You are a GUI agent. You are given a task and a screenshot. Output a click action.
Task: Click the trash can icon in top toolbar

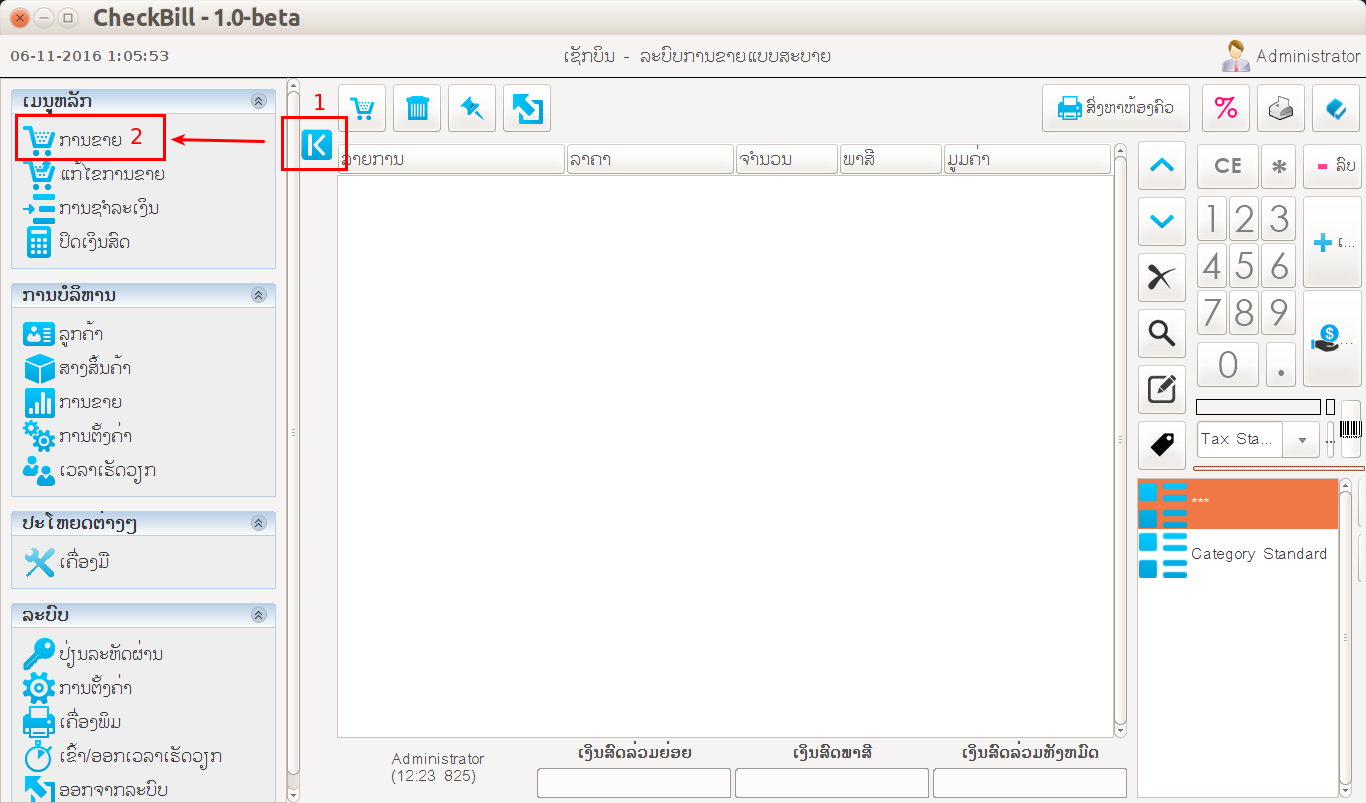click(417, 108)
